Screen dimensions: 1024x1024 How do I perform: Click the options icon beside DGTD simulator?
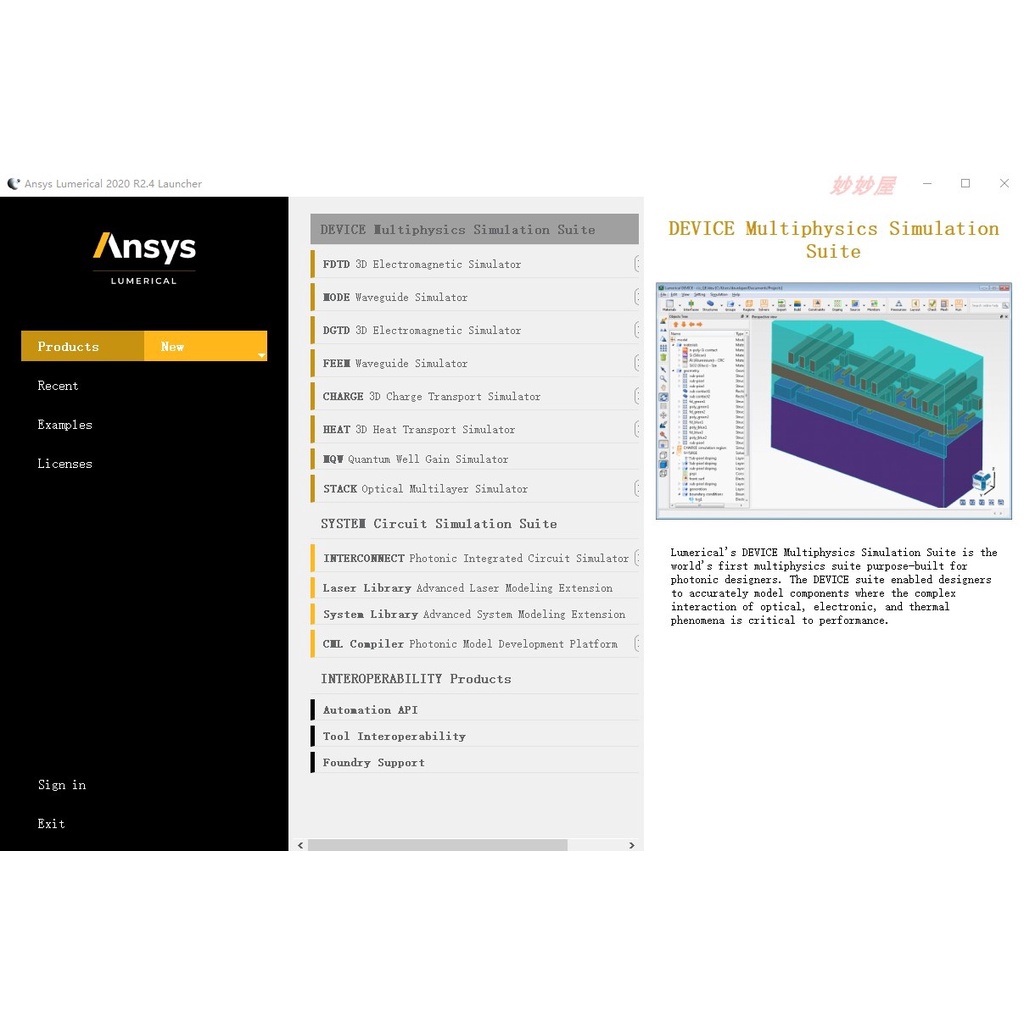click(x=637, y=329)
